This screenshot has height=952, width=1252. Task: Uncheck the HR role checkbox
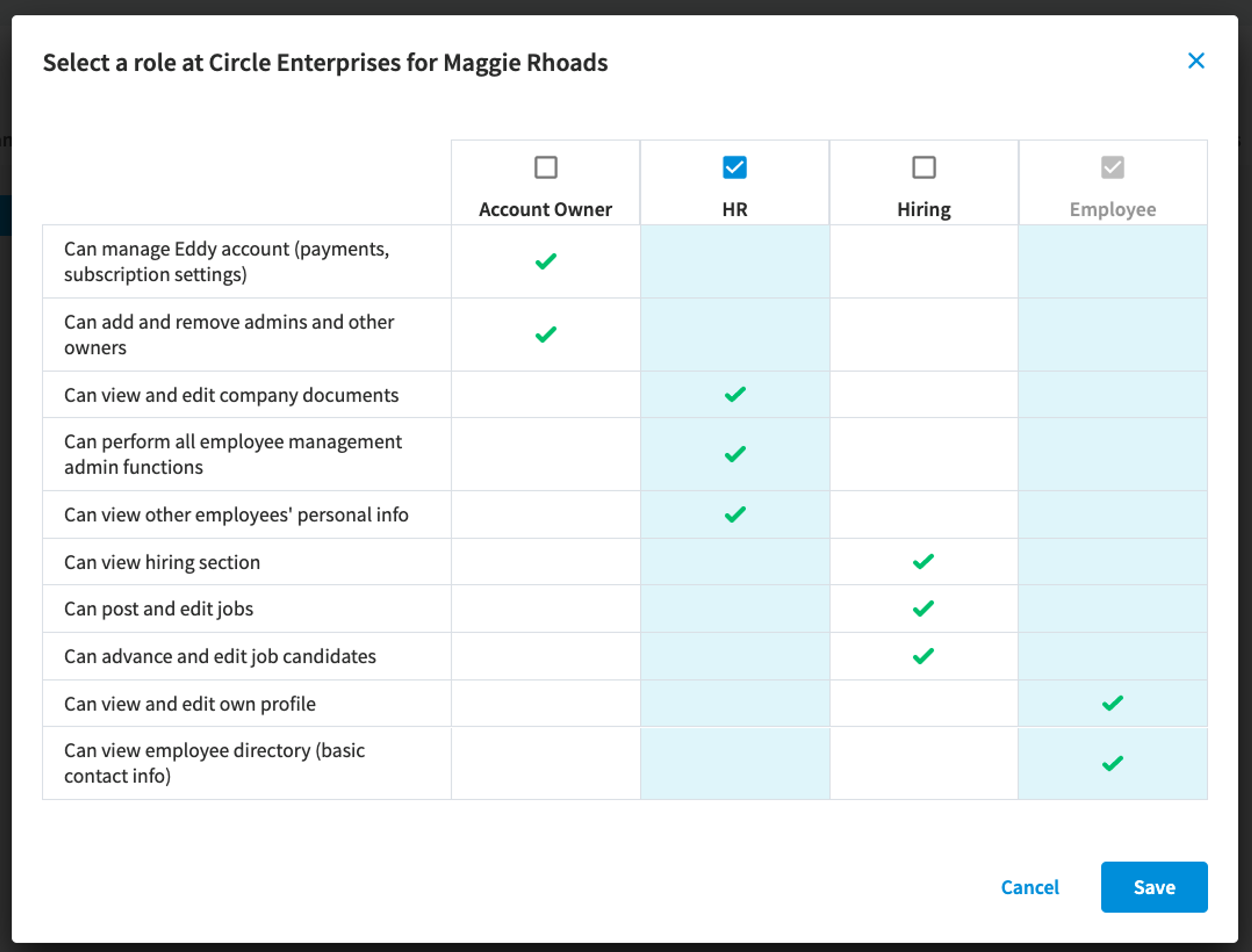point(735,167)
